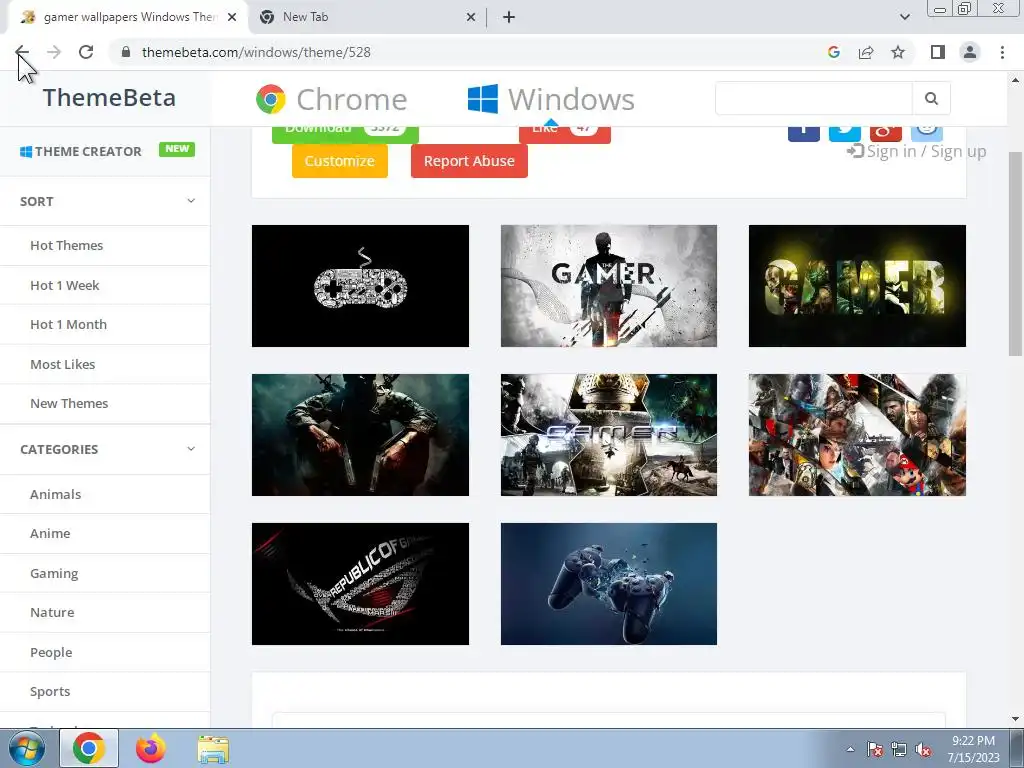
Task: Sort by Most Likes
Action: click(x=63, y=364)
